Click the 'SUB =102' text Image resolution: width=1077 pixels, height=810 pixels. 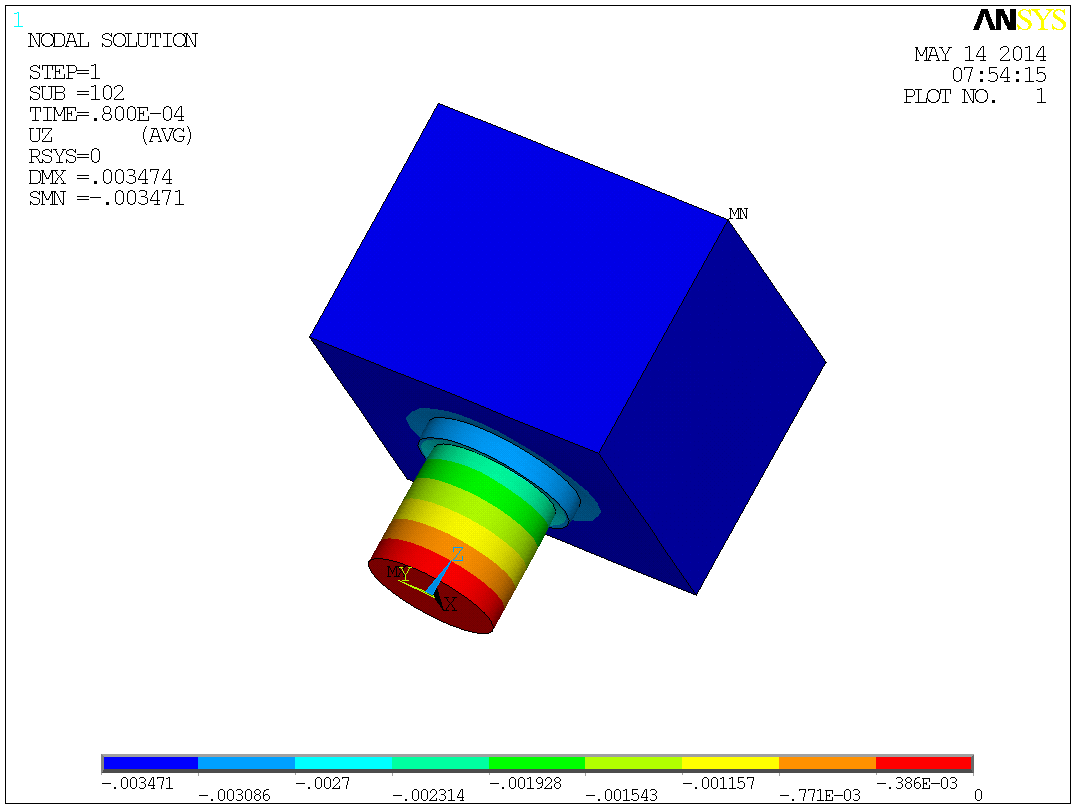[76, 93]
